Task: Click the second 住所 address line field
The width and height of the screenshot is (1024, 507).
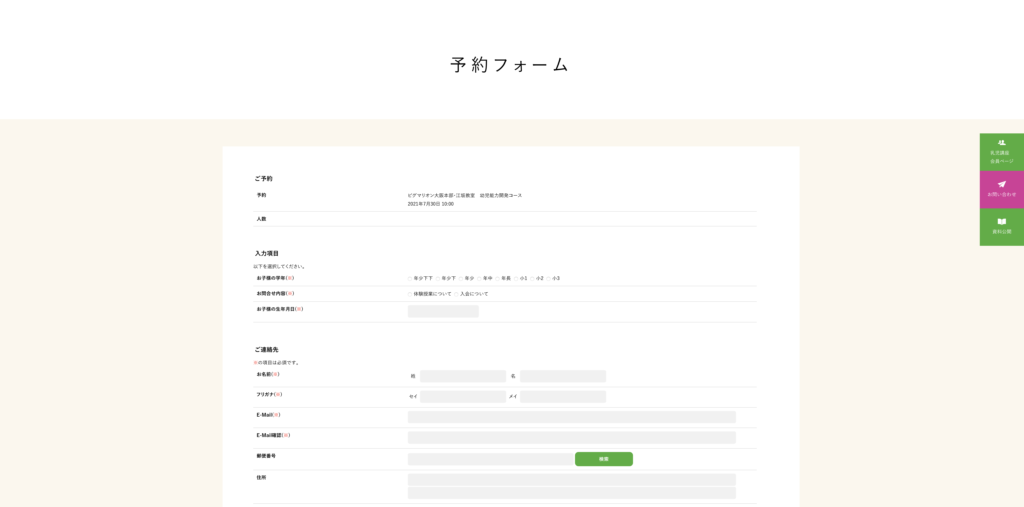Action: (571, 493)
